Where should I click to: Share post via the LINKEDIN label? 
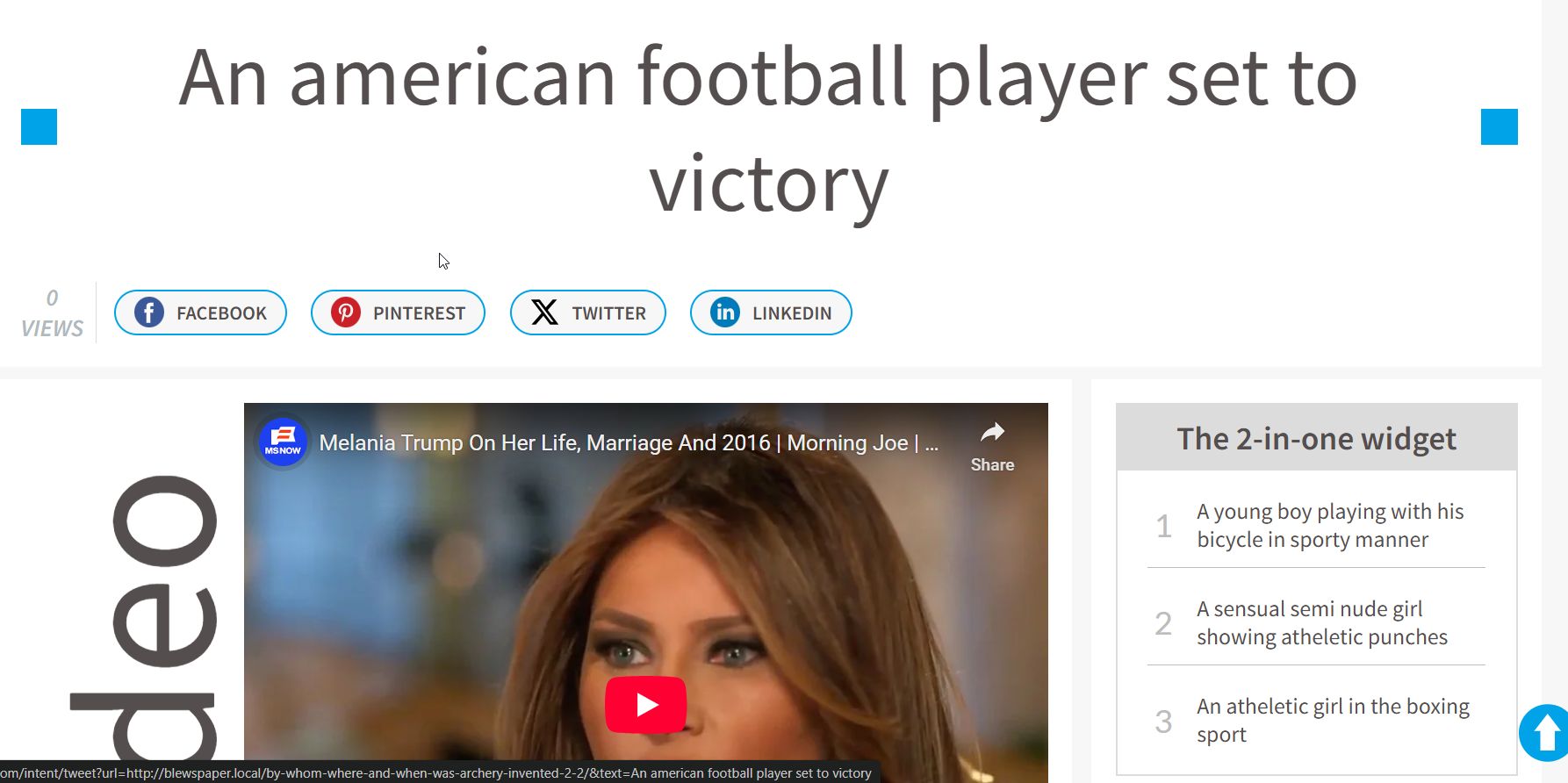tap(791, 313)
